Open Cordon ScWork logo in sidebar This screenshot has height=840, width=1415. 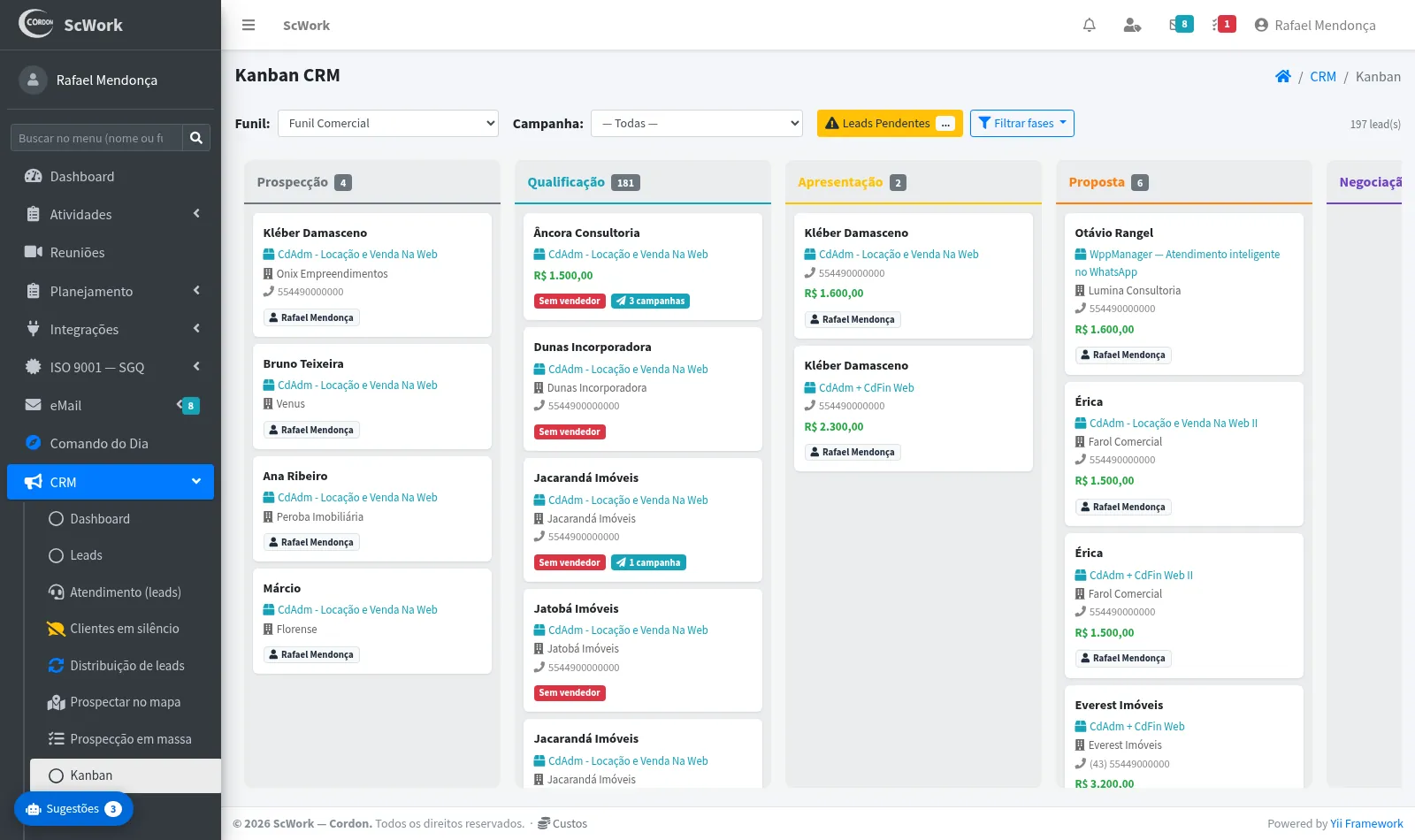coord(71,25)
